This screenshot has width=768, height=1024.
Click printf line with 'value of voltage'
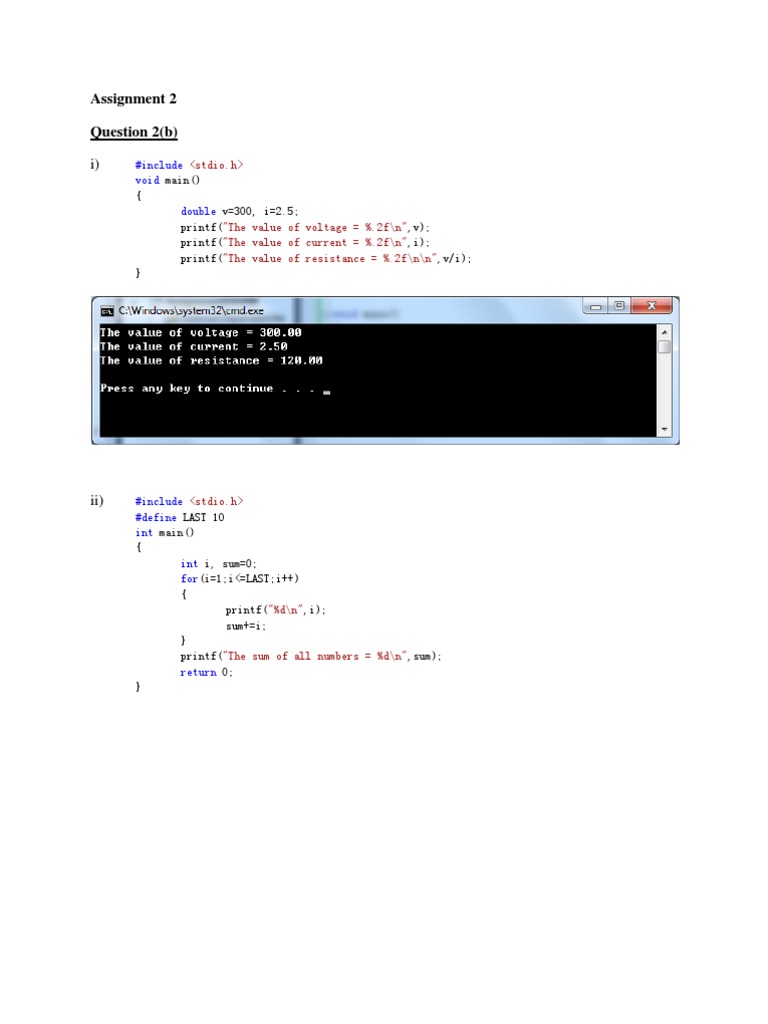click(x=305, y=227)
